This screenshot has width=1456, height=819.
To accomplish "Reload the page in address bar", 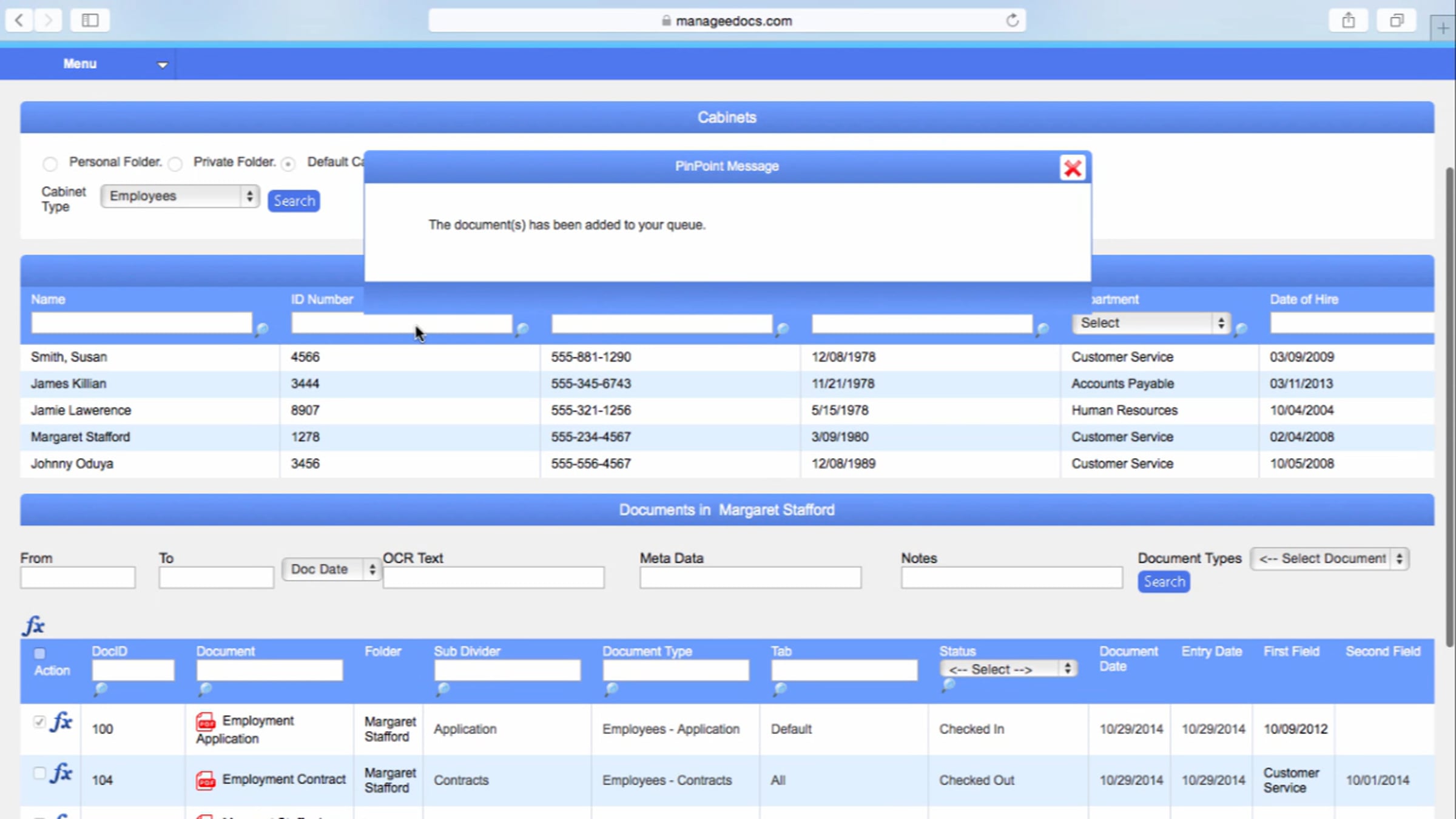I will pyautogui.click(x=1012, y=21).
